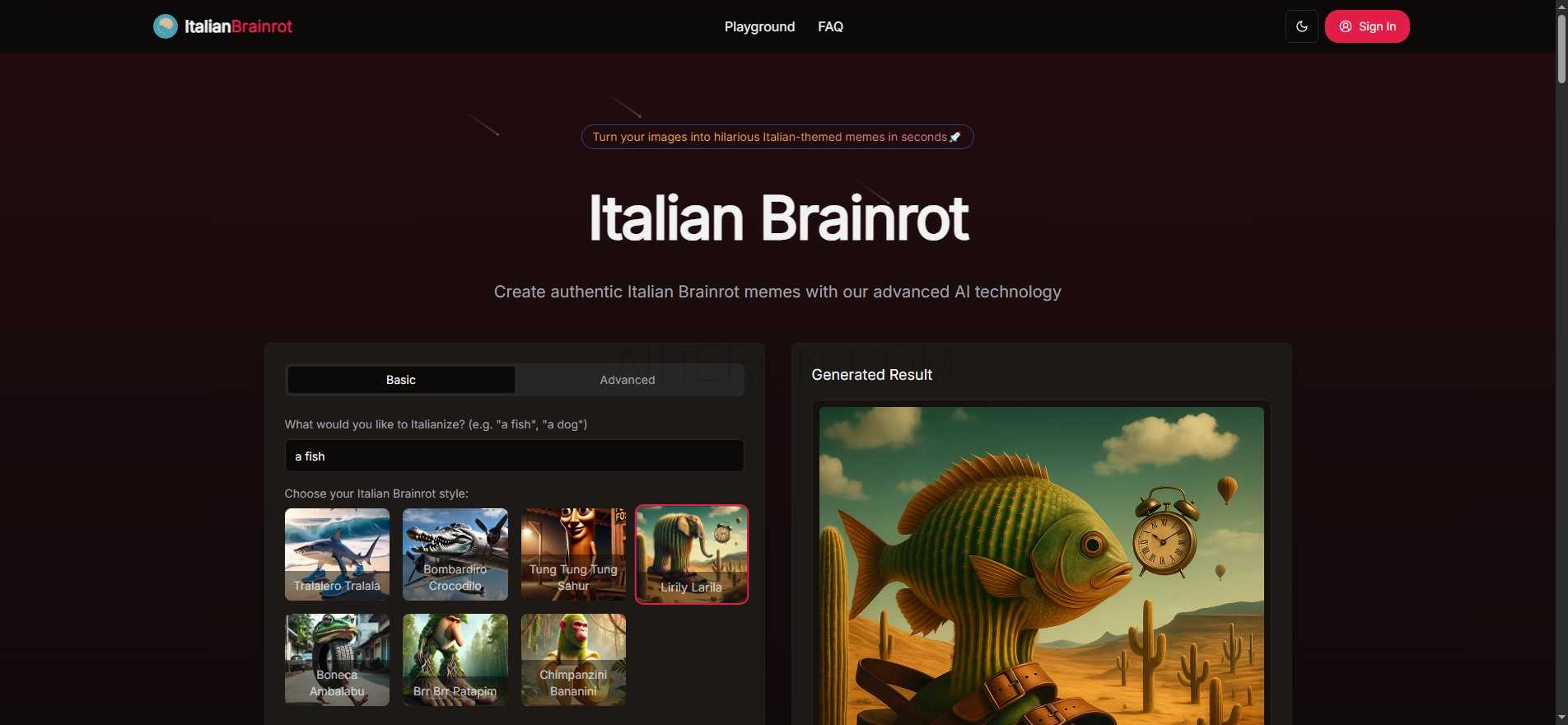
Task: Click the generated cactus fish image
Action: 1041,566
